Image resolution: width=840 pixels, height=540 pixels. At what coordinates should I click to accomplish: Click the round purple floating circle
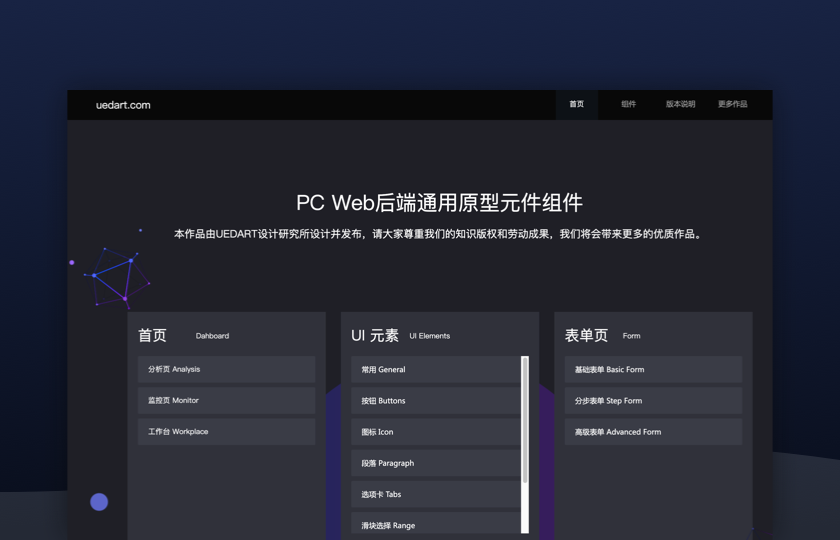tap(99, 502)
